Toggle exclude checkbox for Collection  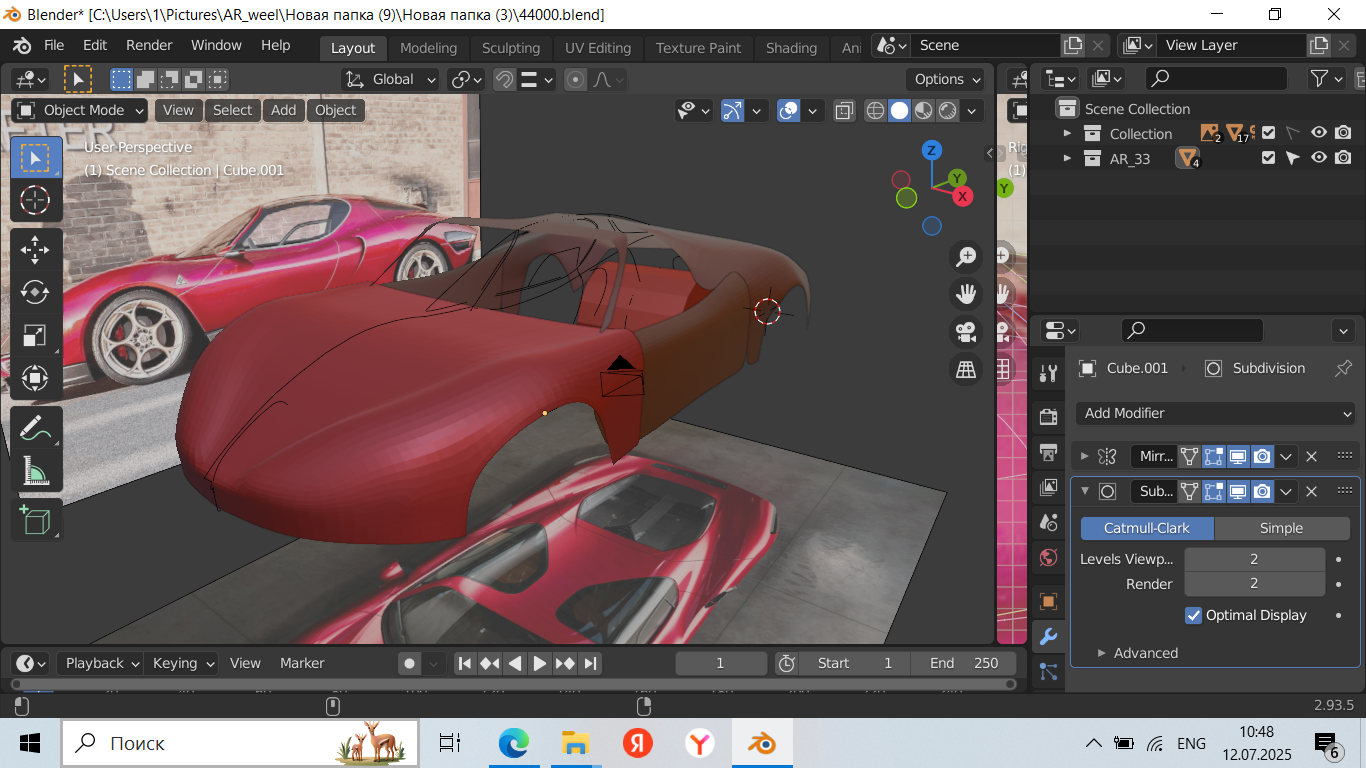[1268, 133]
